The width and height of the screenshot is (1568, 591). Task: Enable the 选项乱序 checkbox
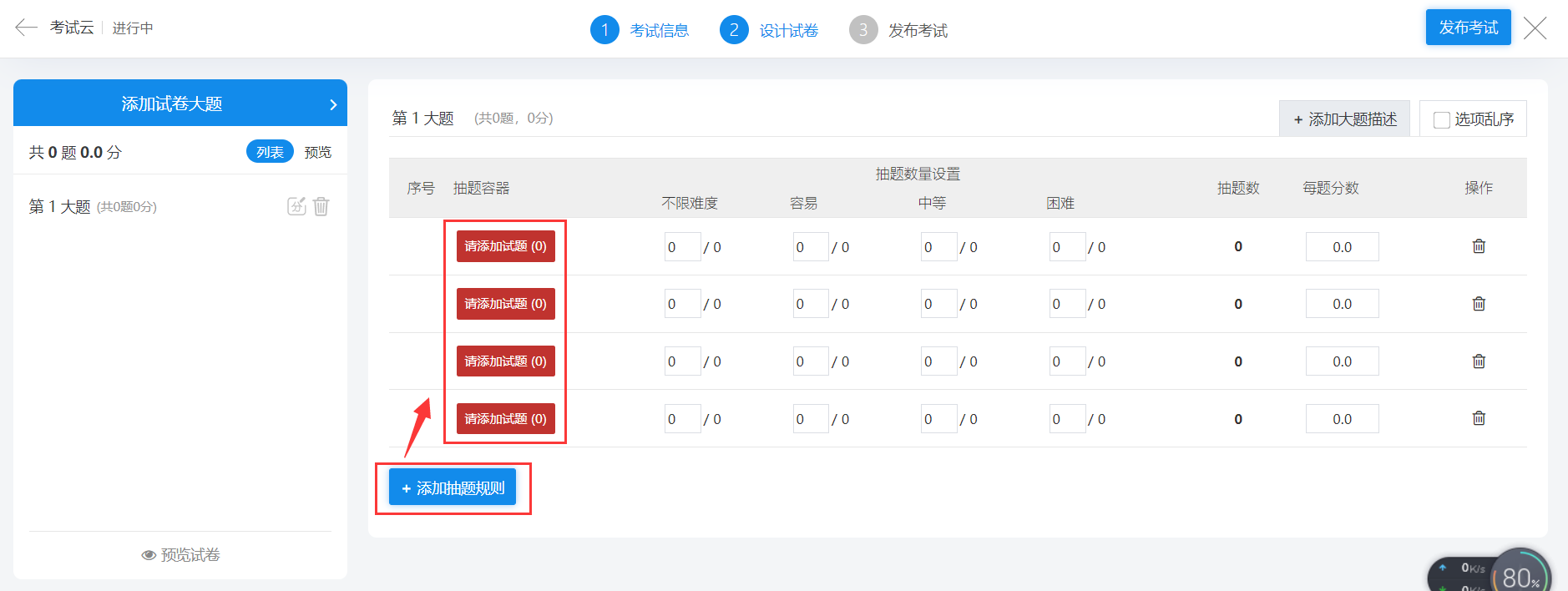point(1441,119)
